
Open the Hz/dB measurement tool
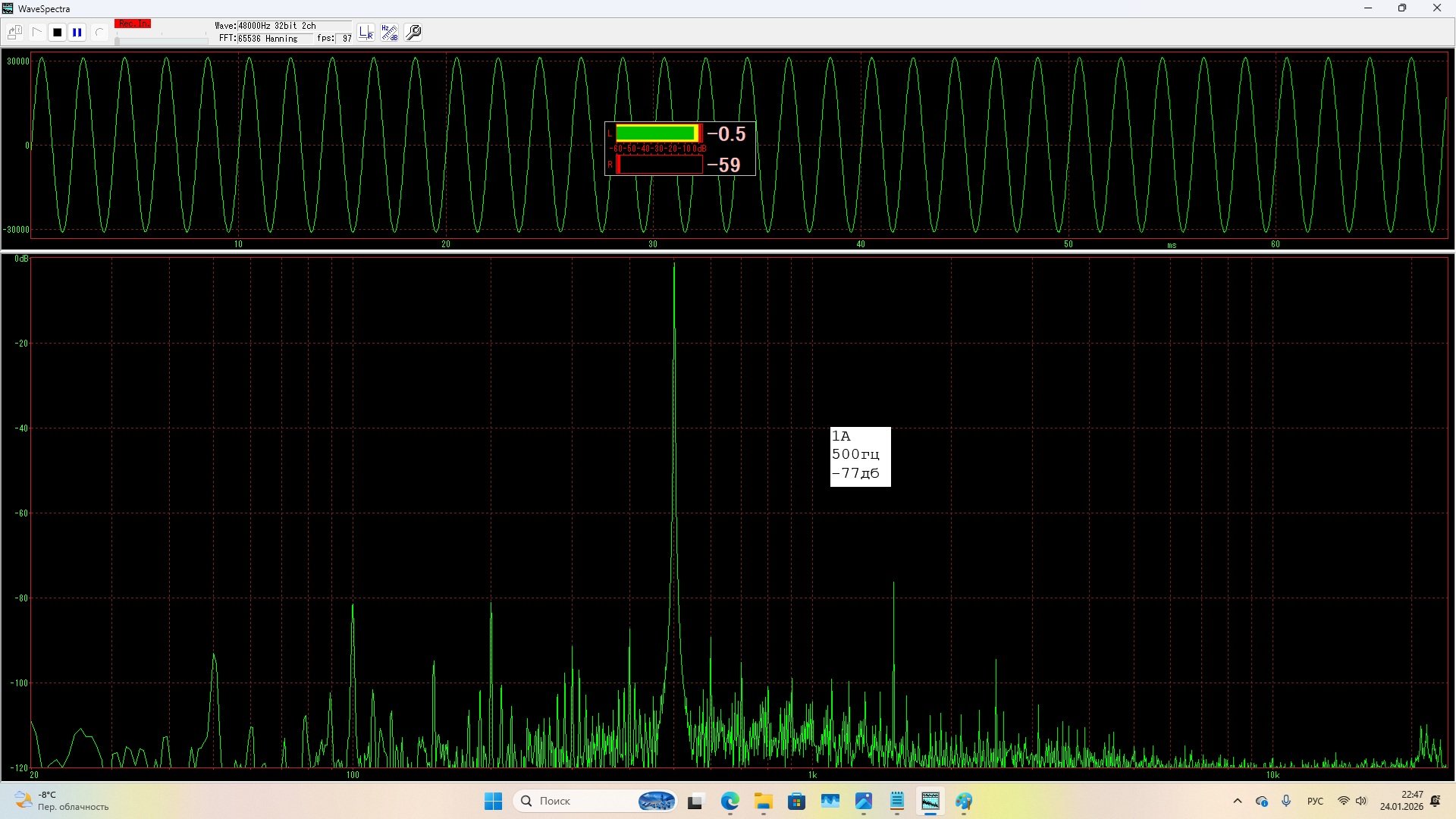pos(390,33)
